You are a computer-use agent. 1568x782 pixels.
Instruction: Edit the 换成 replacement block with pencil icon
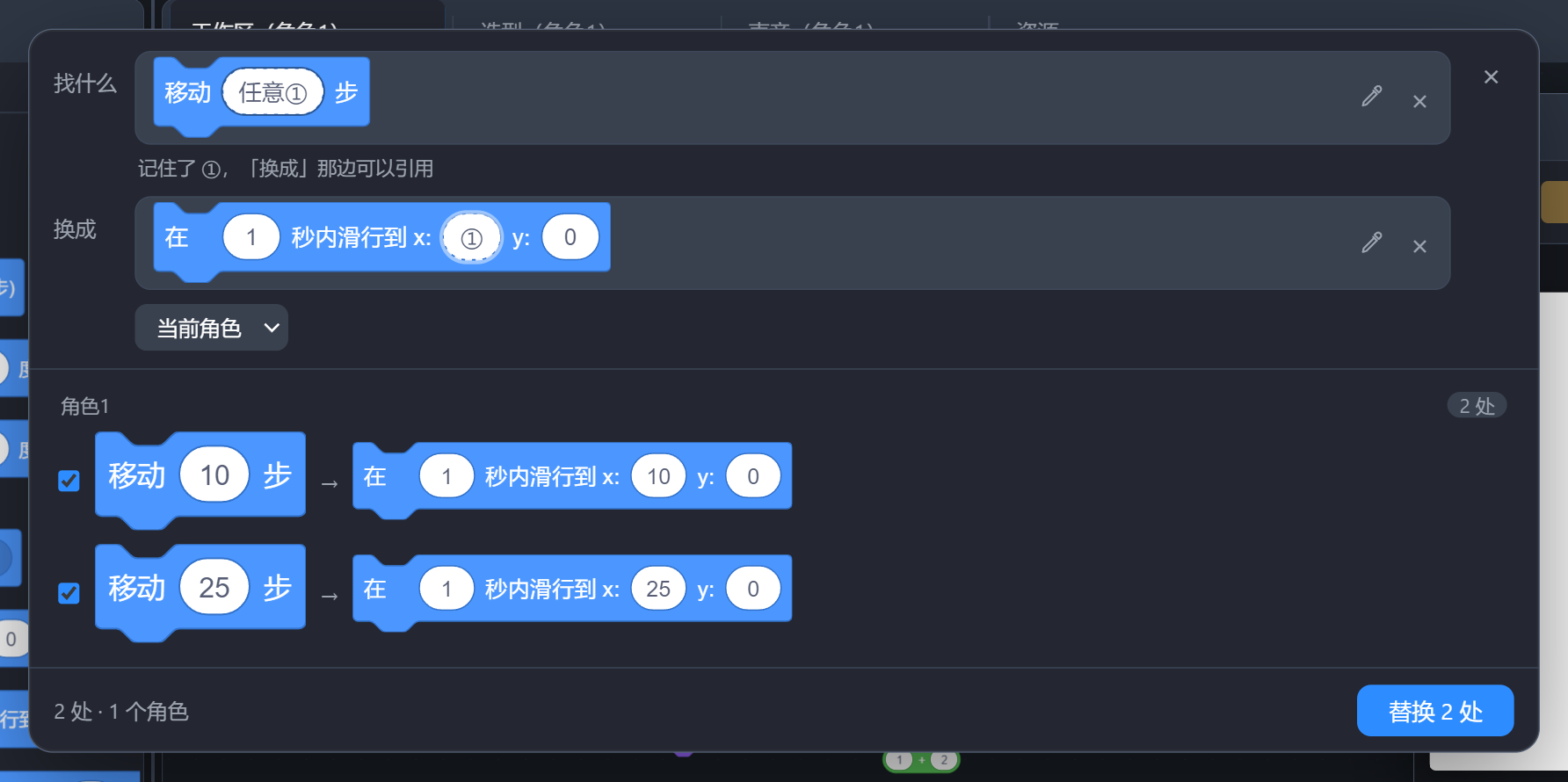coord(1372,243)
